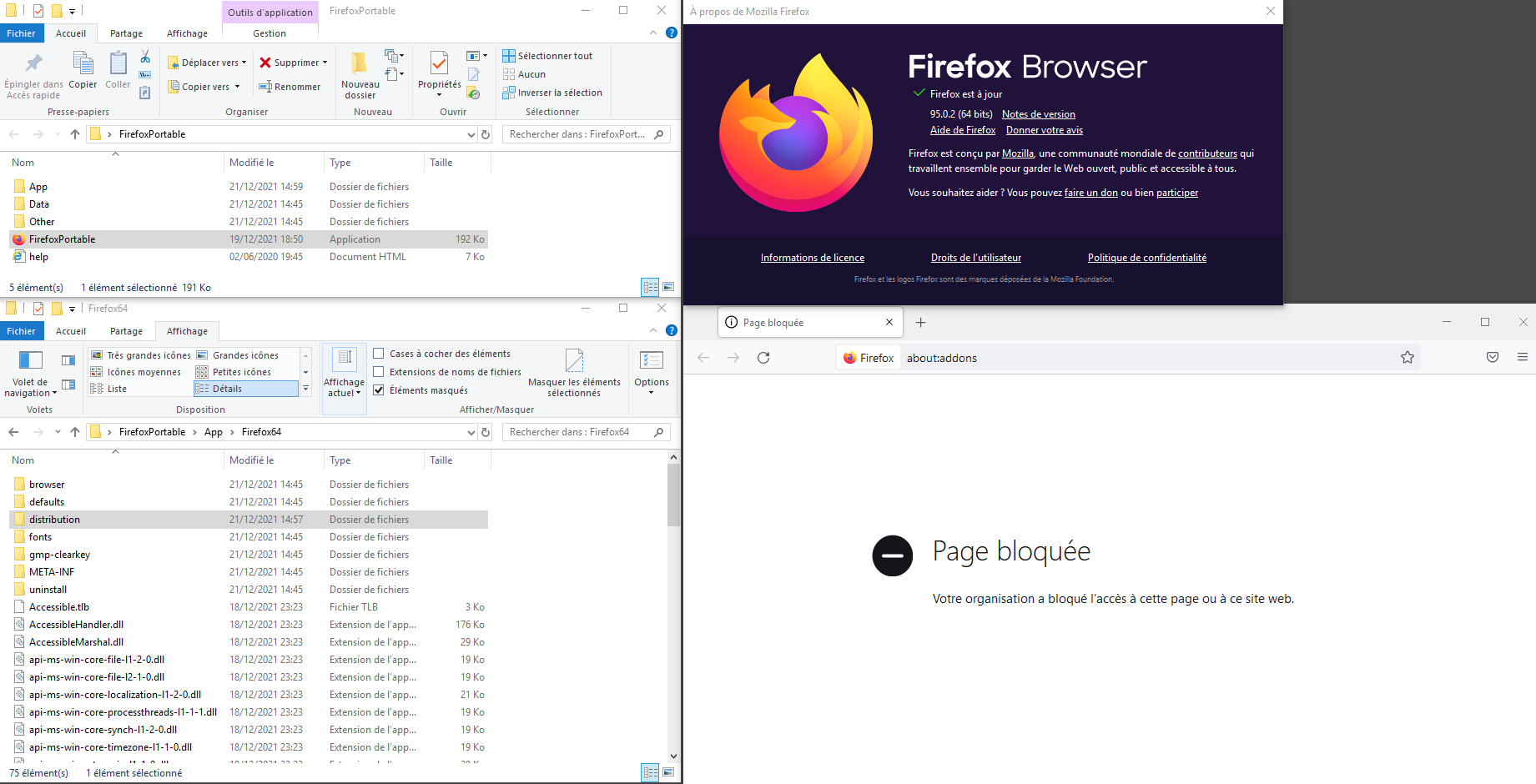Screen dimensions: 1536x784
Task: Open the Volet de navigation dropdown
Action: click(30, 388)
